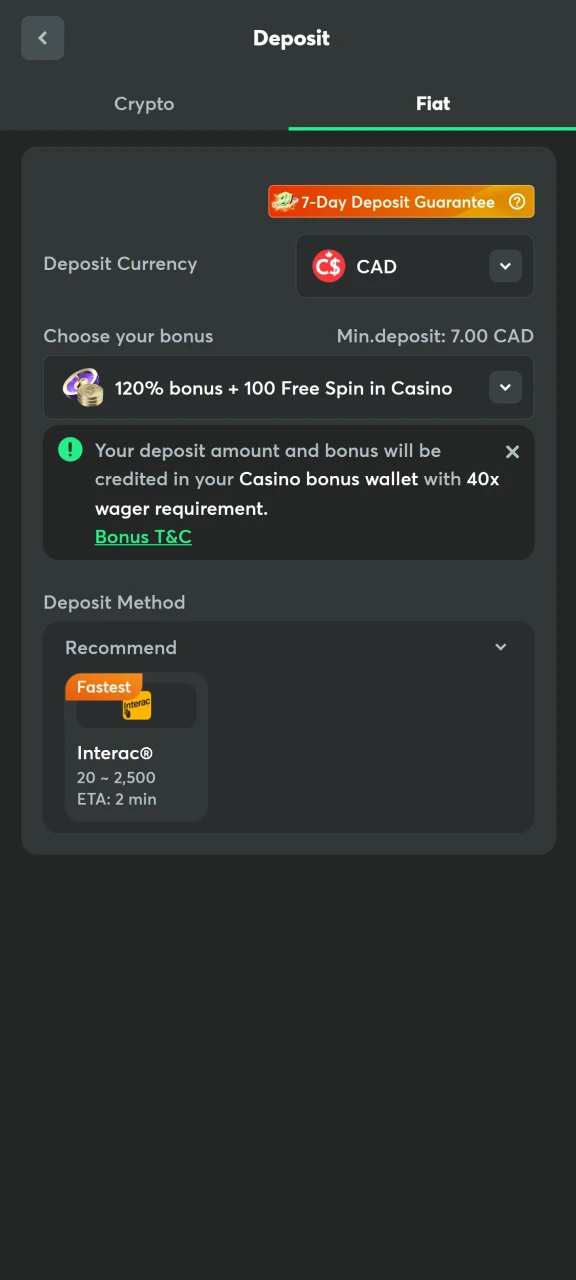576x1280 pixels.
Task: Switch to the Crypto tab
Action: click(x=144, y=104)
